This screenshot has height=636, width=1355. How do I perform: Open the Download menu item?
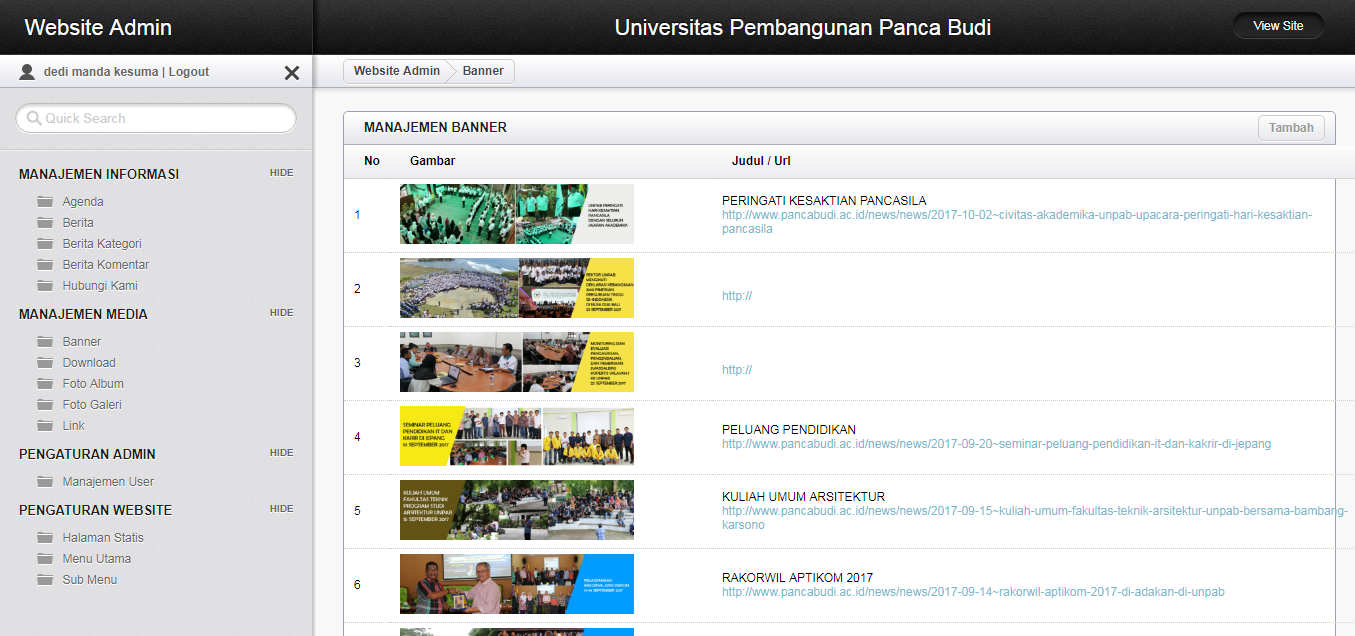89,363
